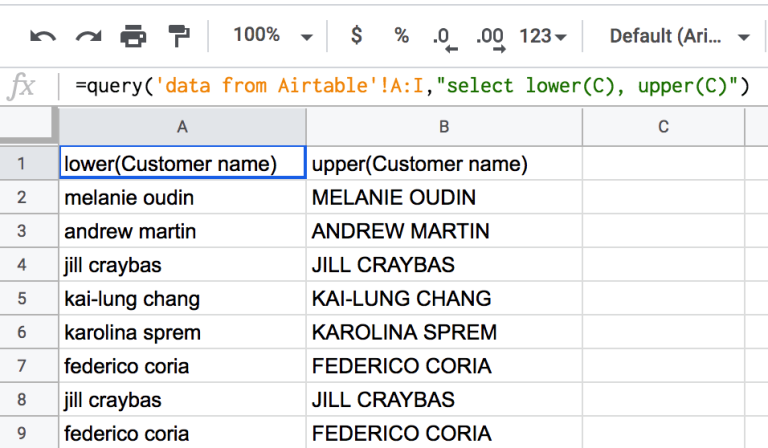Expand the Default font dropdown

(x=680, y=37)
